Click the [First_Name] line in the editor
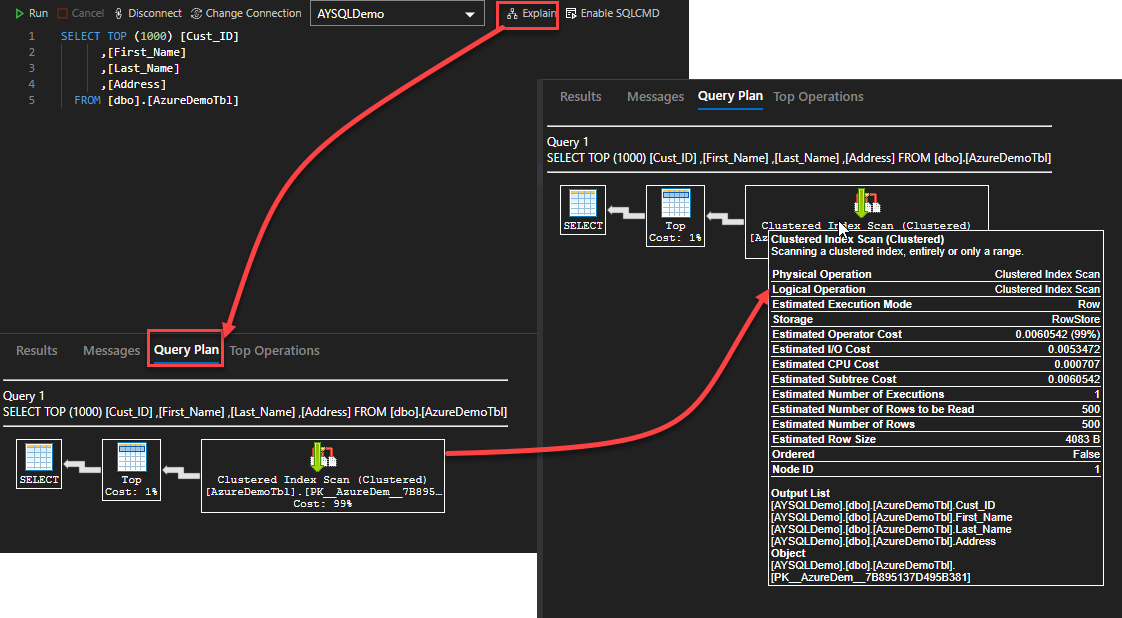This screenshot has width=1122, height=618. click(143, 52)
